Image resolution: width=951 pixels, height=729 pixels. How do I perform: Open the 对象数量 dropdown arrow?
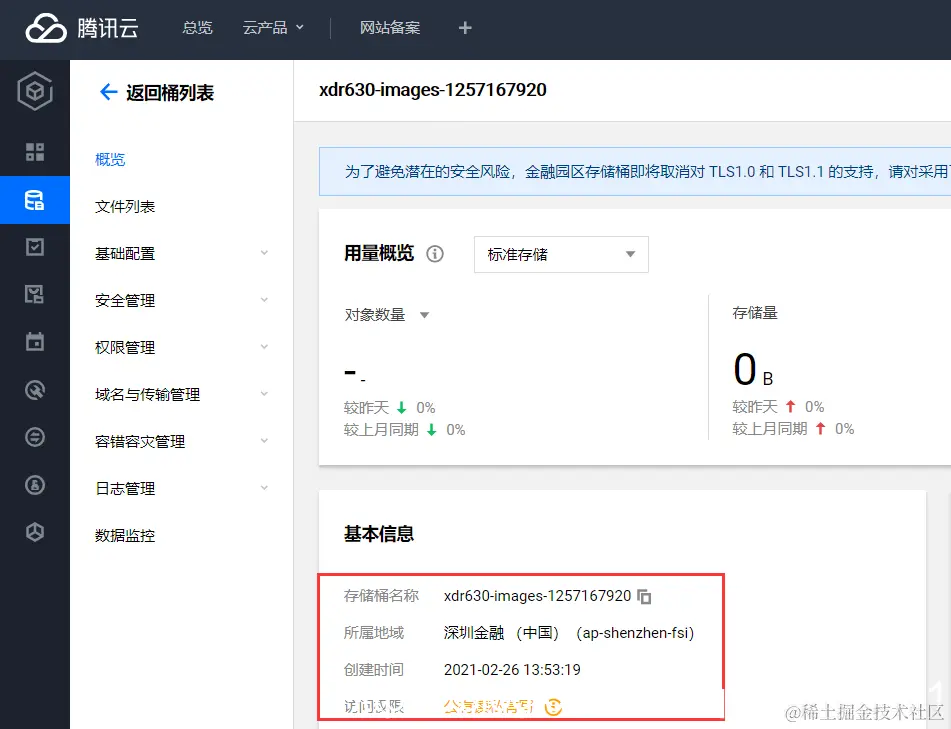tap(425, 315)
